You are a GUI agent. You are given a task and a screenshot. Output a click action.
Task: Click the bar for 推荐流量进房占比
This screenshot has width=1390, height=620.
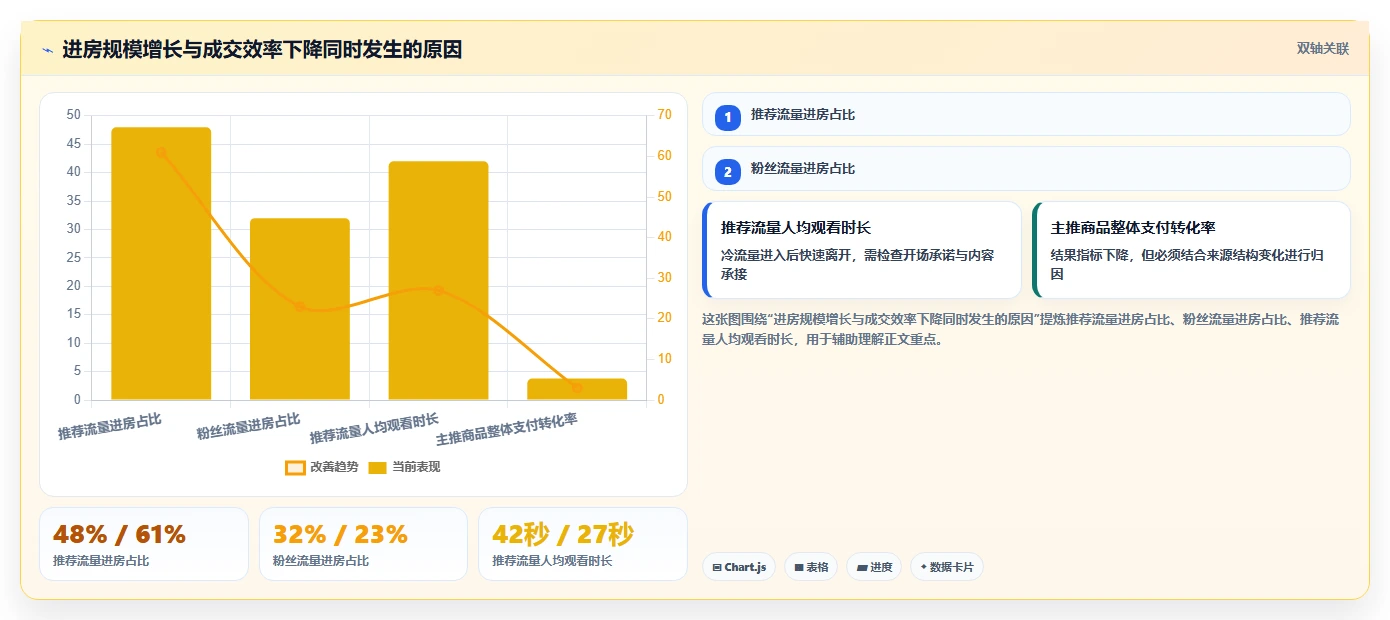tap(161, 263)
